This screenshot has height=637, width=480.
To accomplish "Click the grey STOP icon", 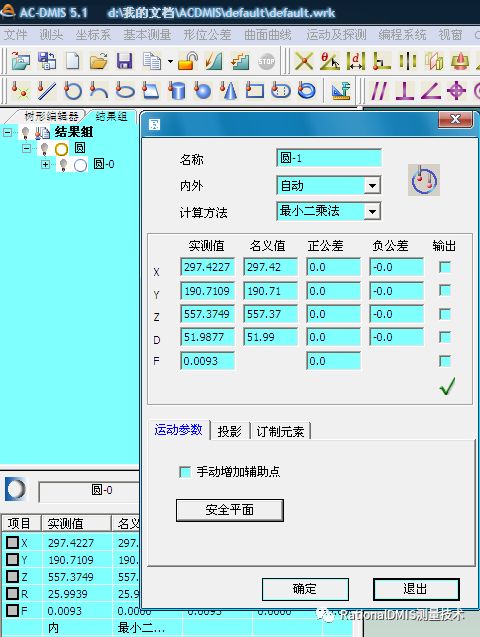I will pyautogui.click(x=266, y=62).
